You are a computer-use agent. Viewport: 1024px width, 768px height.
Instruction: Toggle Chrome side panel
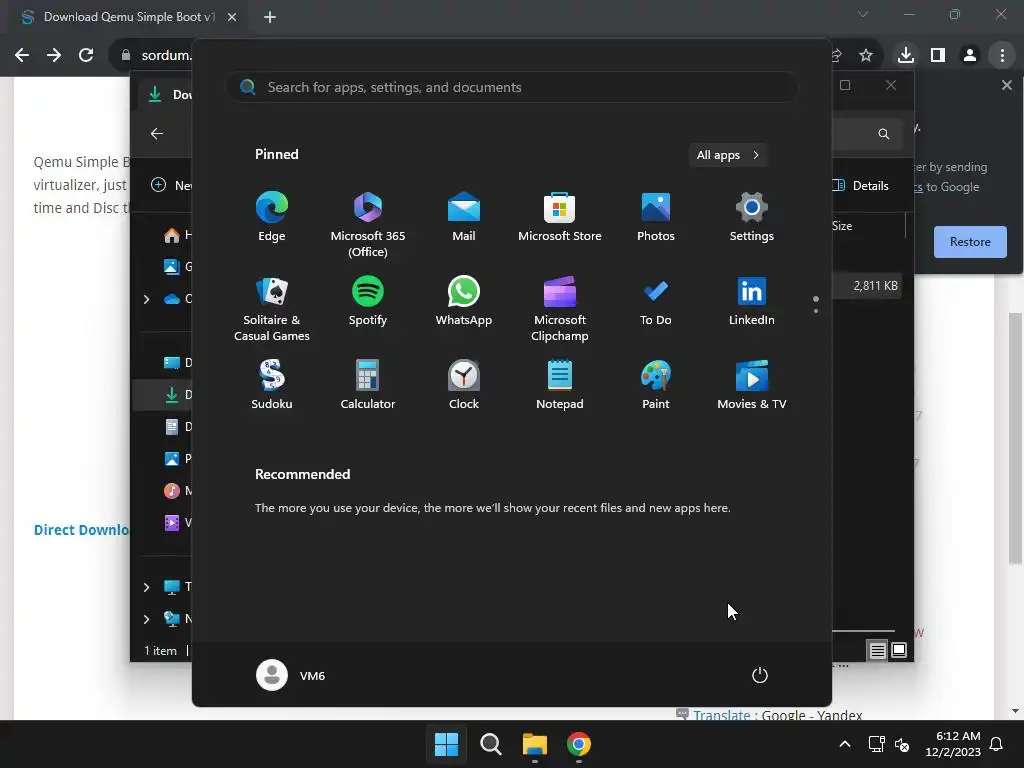(x=938, y=56)
